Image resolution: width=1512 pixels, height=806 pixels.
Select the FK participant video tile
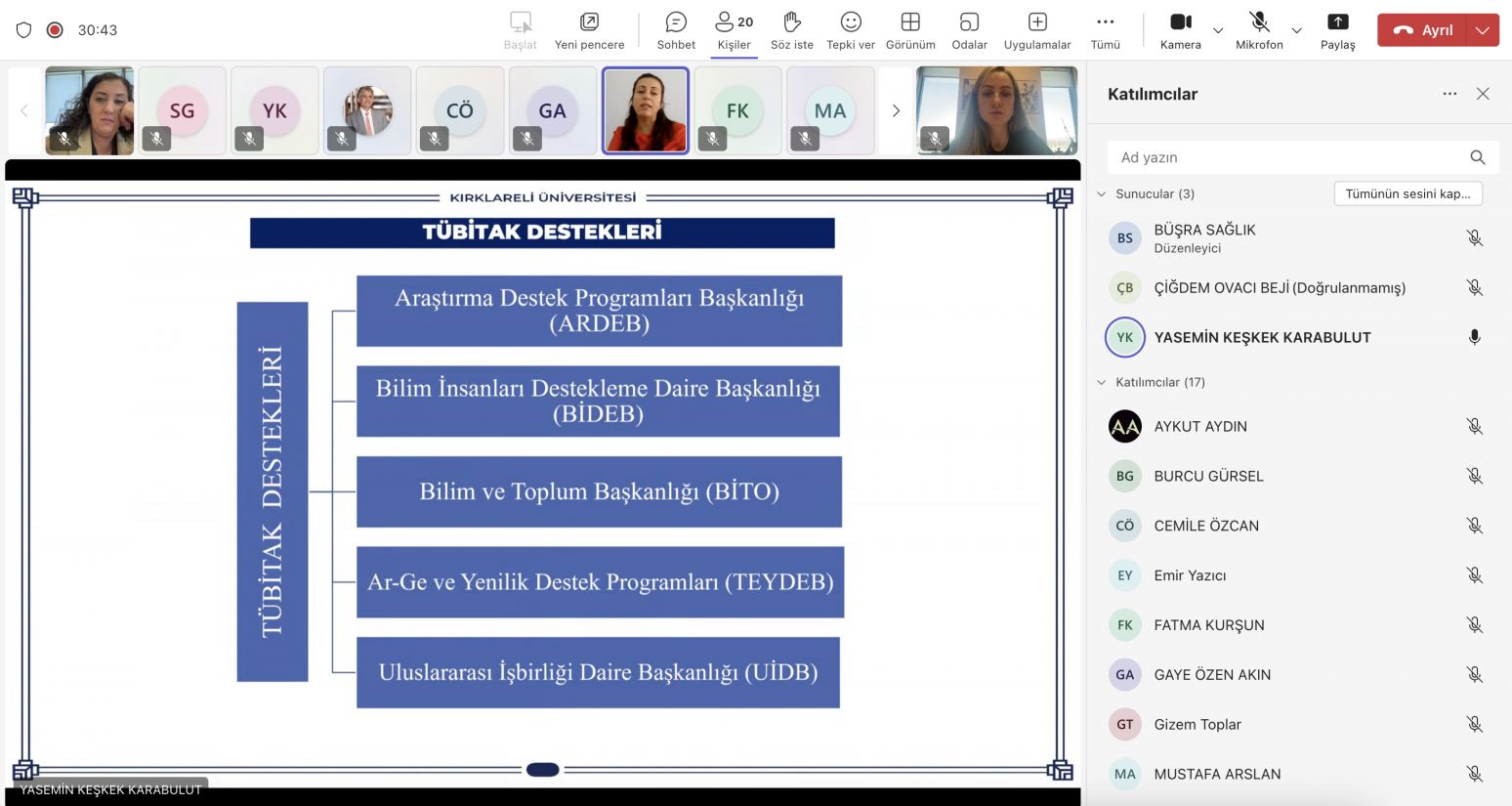(x=737, y=110)
